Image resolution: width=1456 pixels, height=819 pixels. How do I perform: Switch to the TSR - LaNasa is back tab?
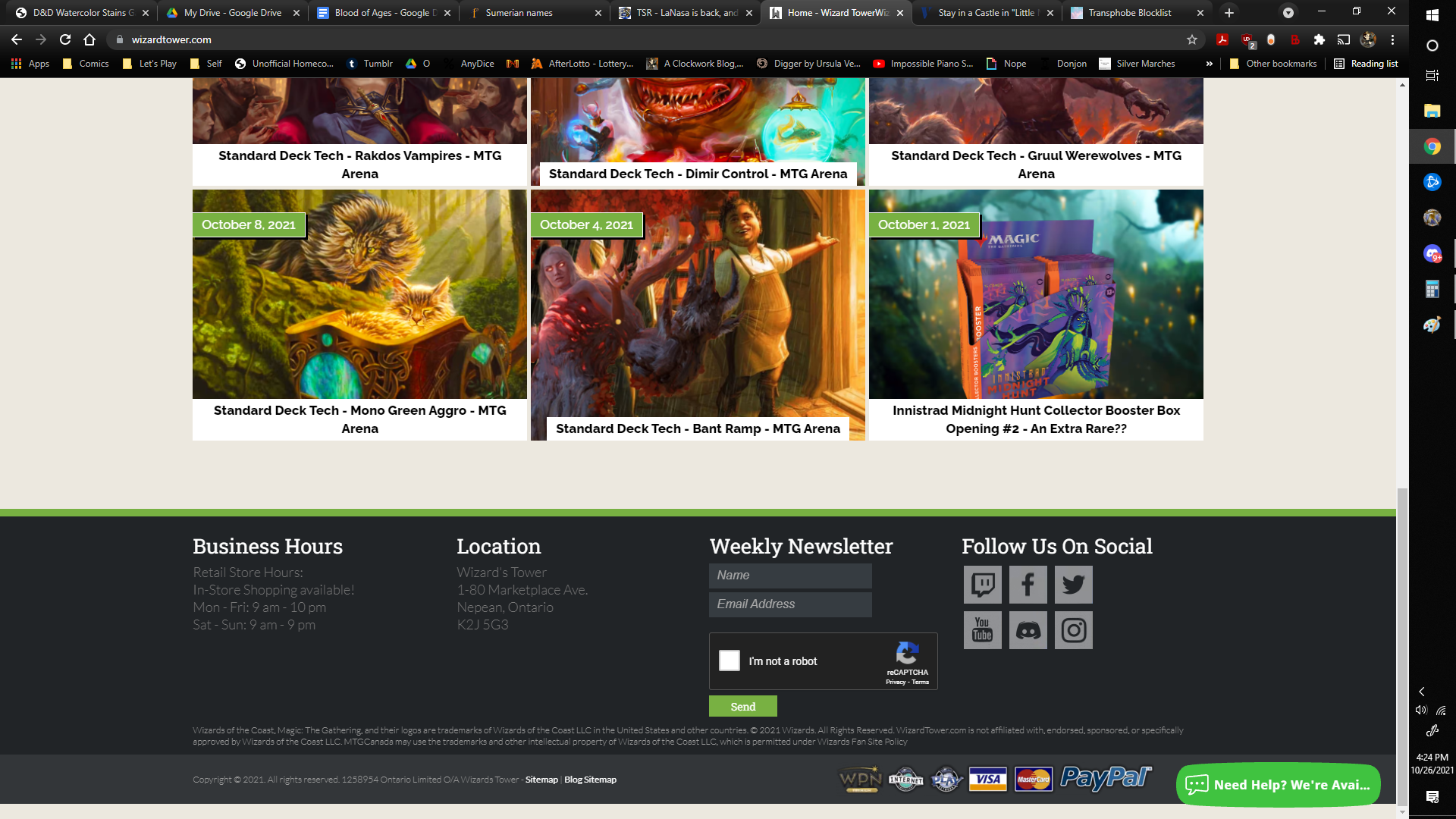pyautogui.click(x=685, y=13)
